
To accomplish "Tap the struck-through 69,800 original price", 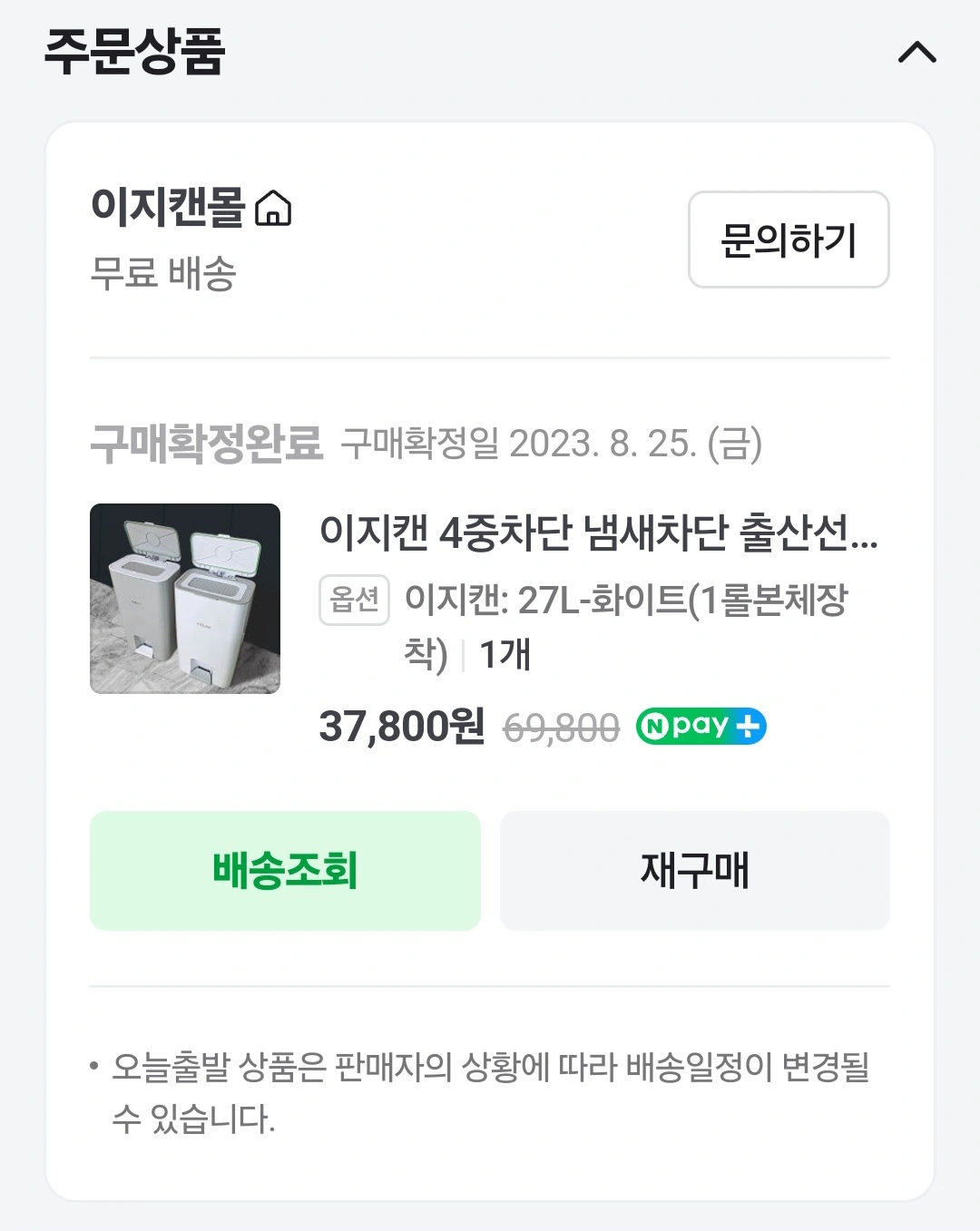I will coord(561,728).
